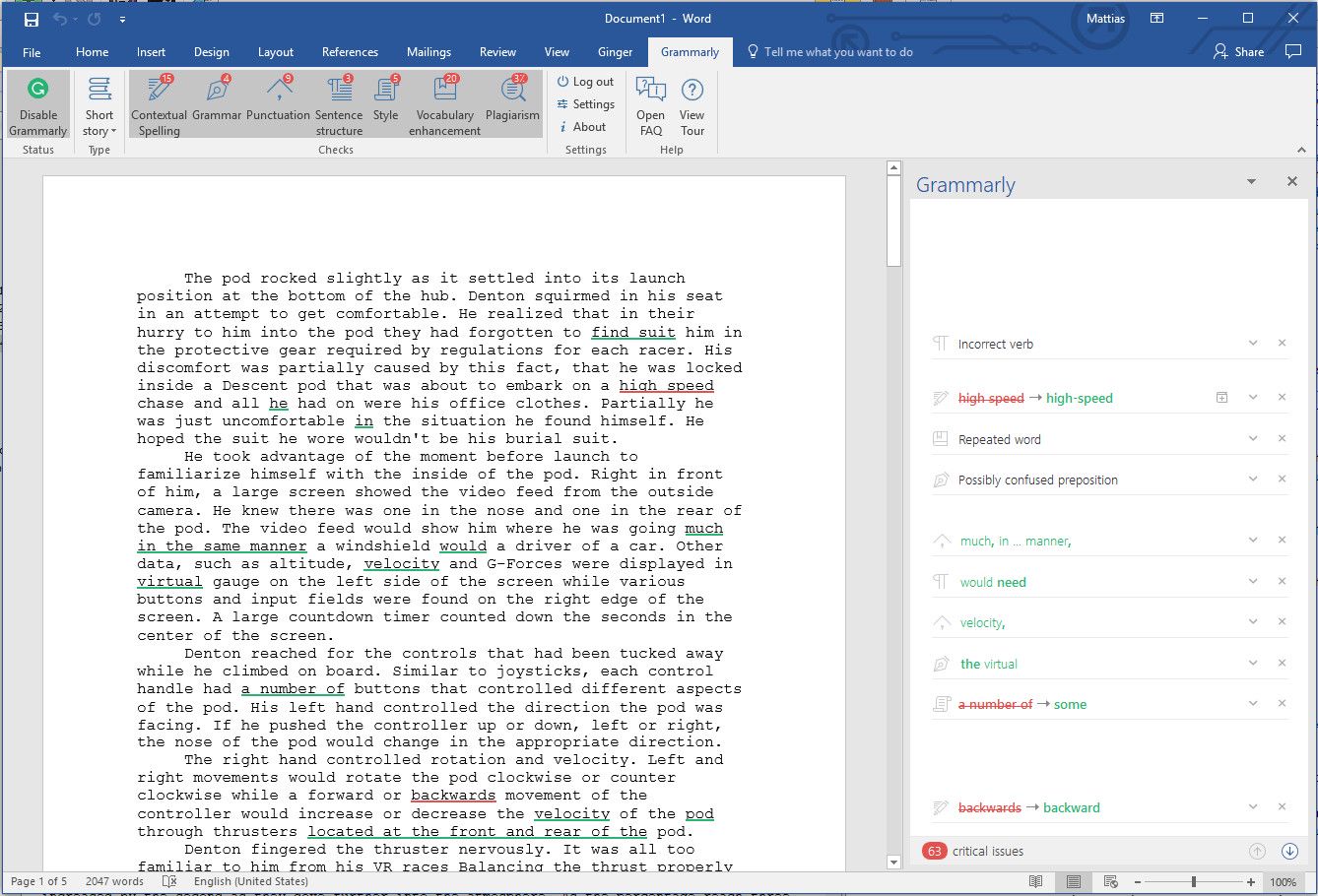
Task: Open the Design tab
Action: (x=211, y=52)
